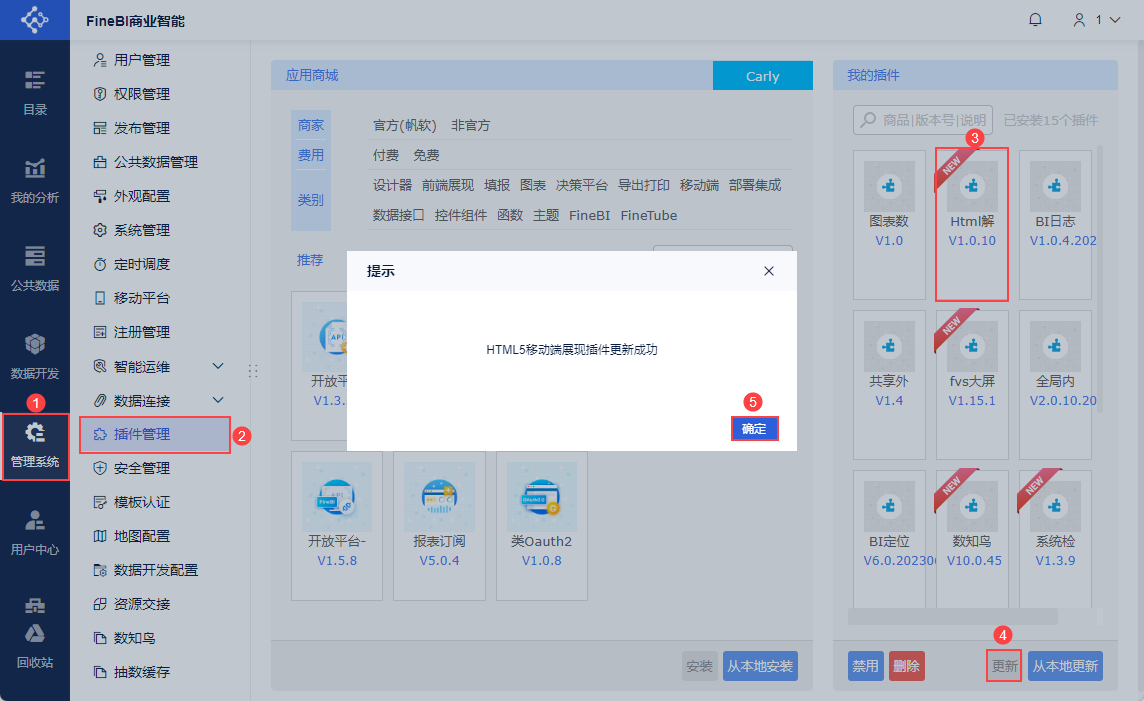Open 注册管理 menu item

pos(142,332)
